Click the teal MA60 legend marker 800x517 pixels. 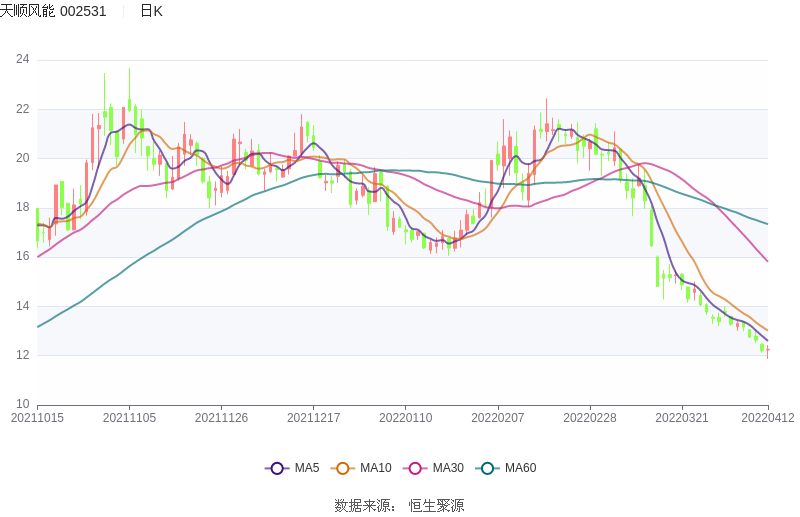point(488,468)
